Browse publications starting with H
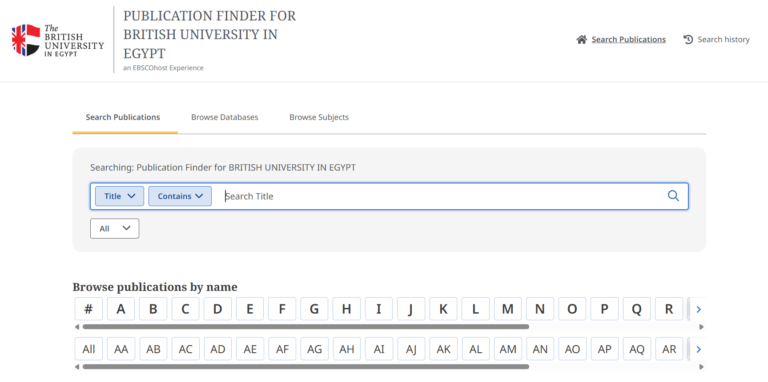 (347, 309)
